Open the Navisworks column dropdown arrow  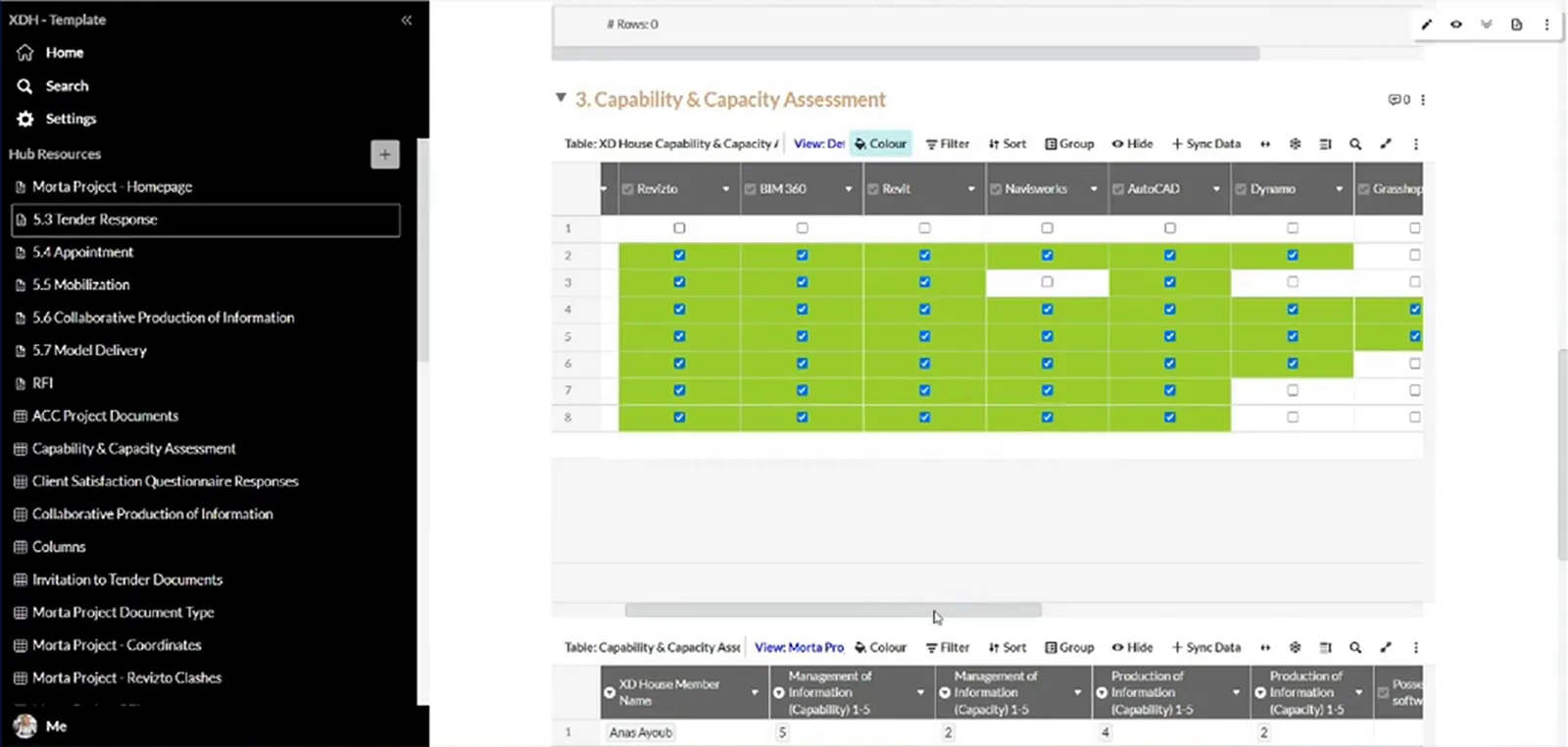1094,189
